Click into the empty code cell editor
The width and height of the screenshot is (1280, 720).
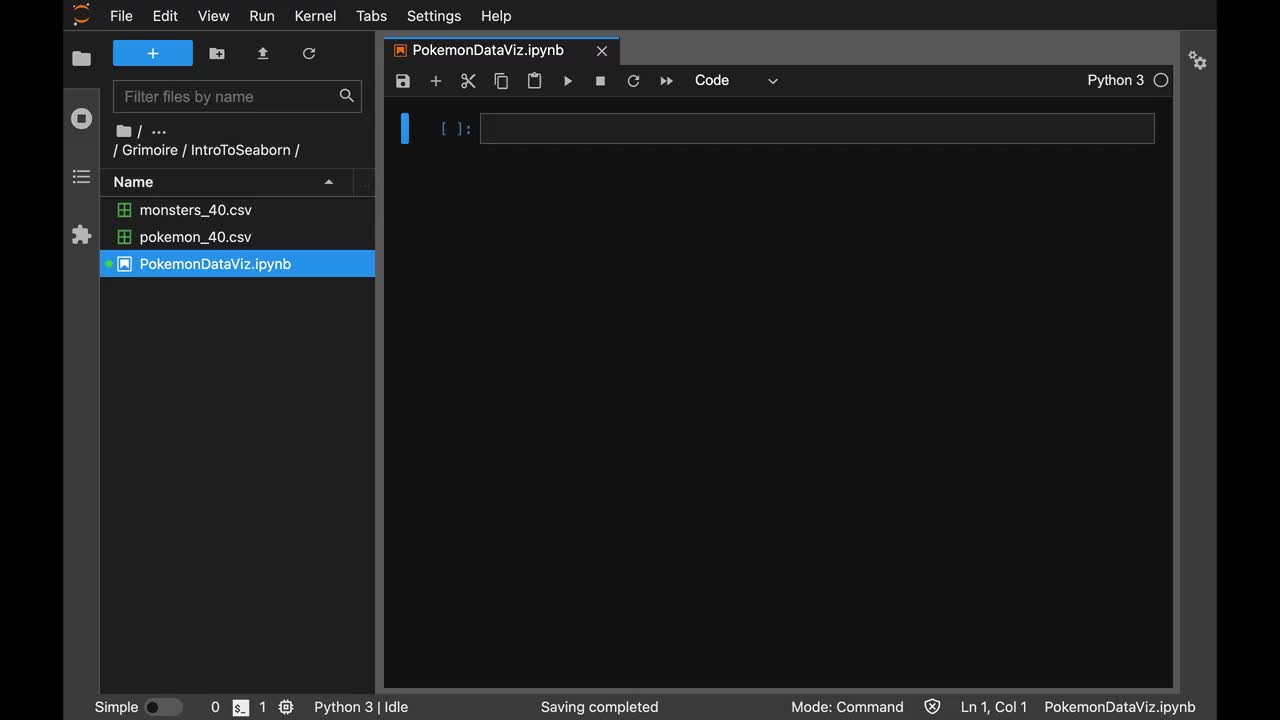tap(817, 128)
